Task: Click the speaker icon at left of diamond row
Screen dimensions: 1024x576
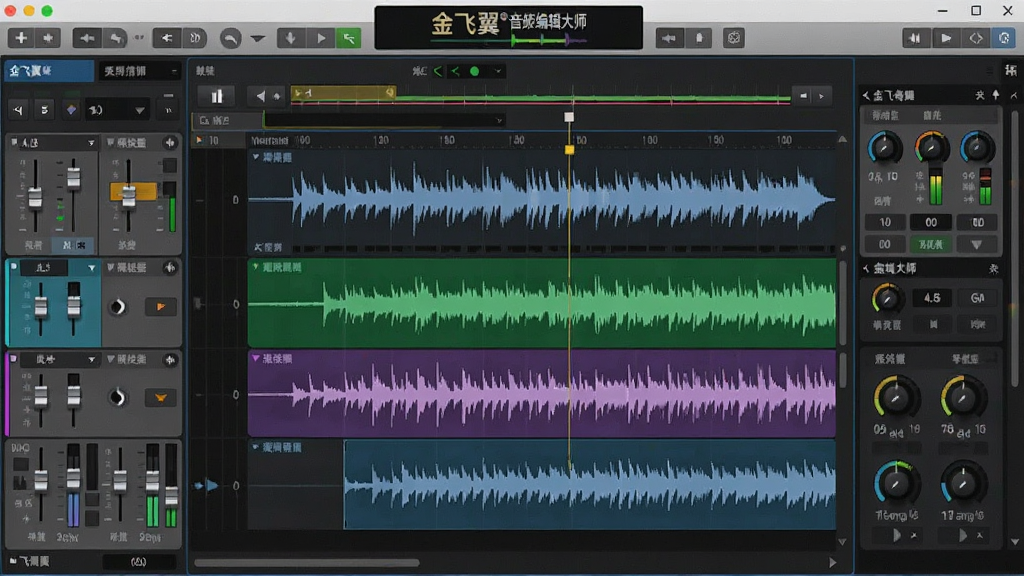Action: (x=18, y=110)
